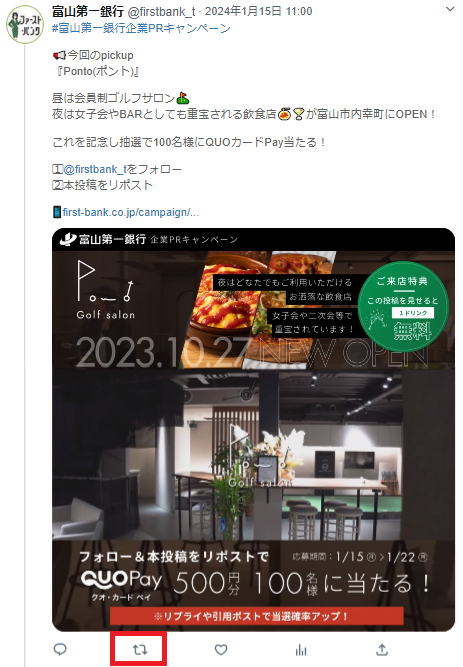Screen dimensions: 463x667
Task: Open the #富山第一銀行企業PRキャンペーン hashtag
Action: tap(141, 28)
